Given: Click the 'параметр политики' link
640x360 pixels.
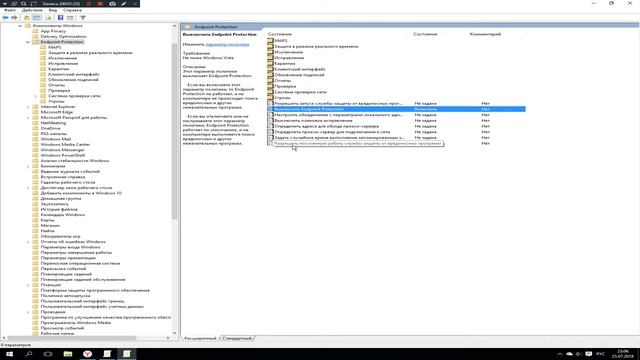Looking at the screenshot, I should click(227, 44).
